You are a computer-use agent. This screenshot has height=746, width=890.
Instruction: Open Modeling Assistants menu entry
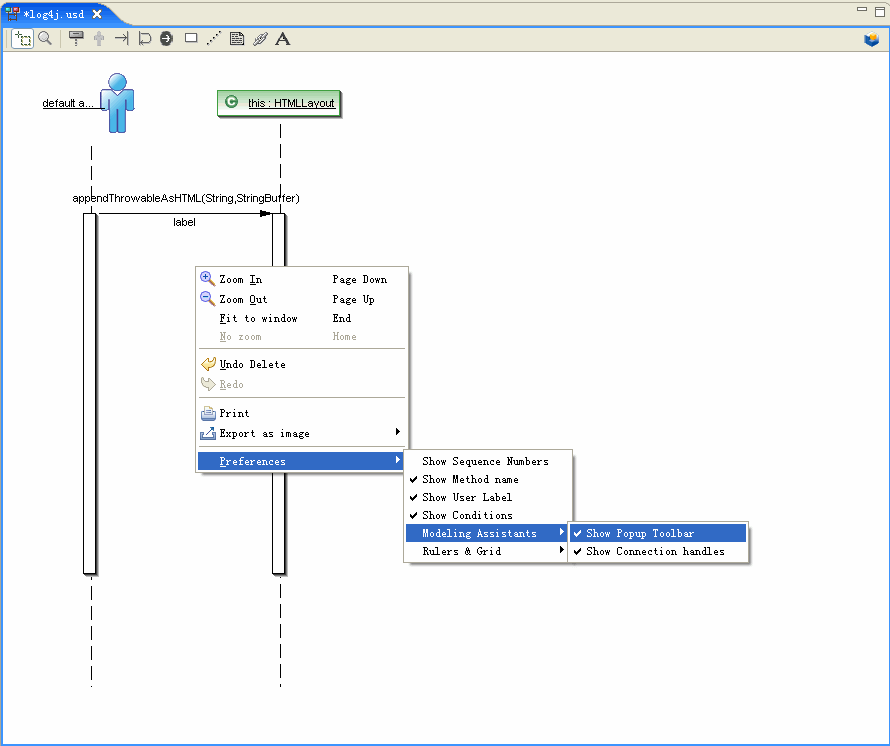488,533
